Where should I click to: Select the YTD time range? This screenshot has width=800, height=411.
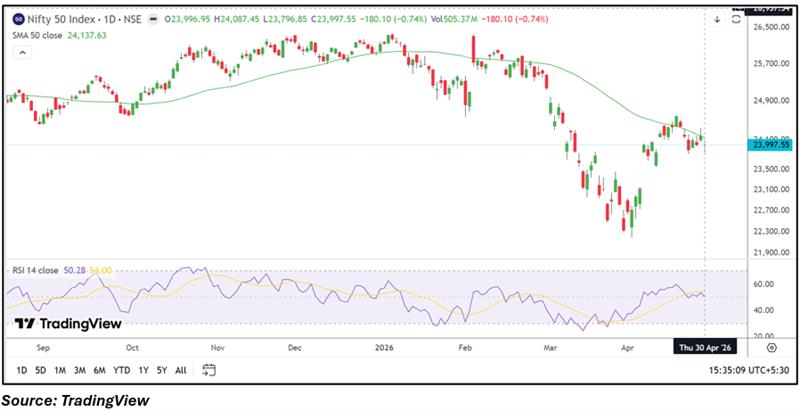tap(121, 370)
